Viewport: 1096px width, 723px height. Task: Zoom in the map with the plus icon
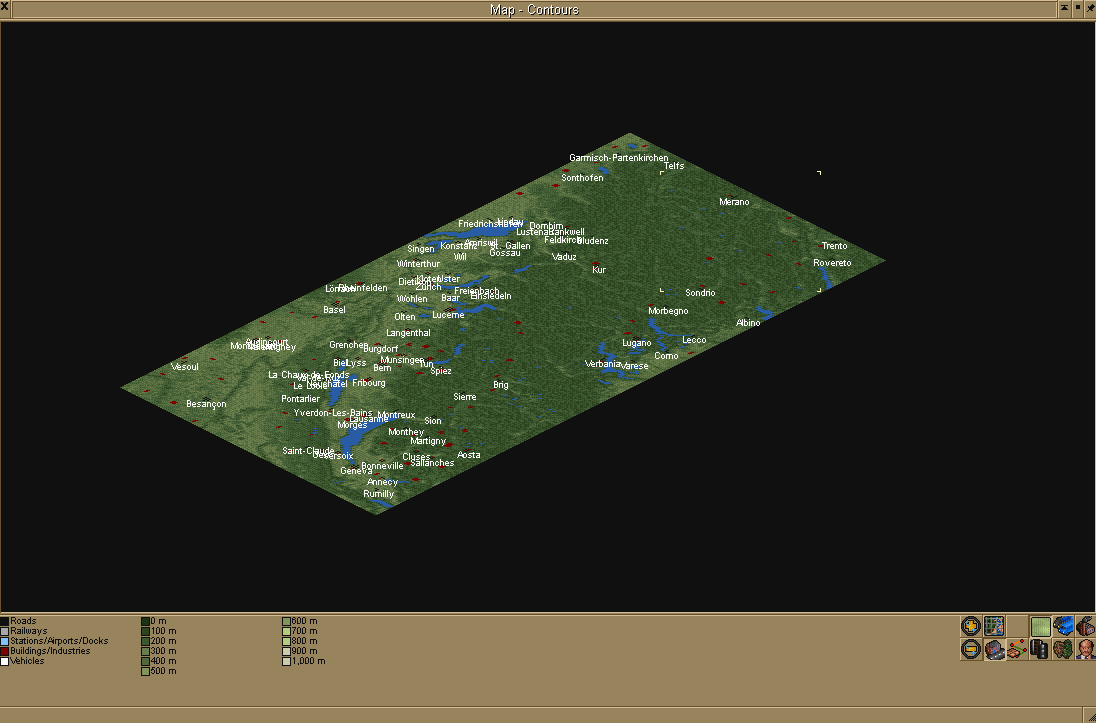pos(971,626)
